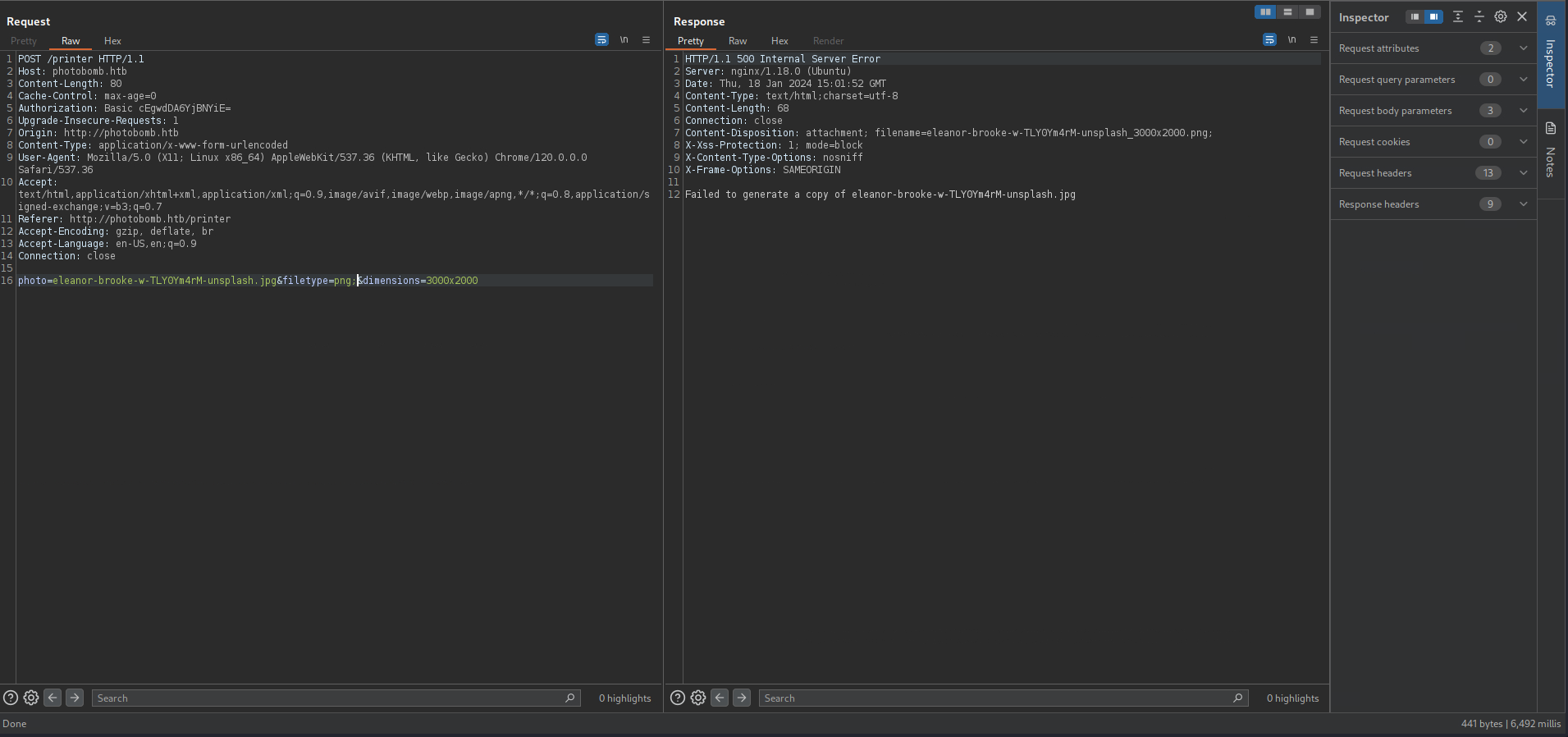Go to next match in Response search
Screen dimensions: 1568x737
[742, 698]
